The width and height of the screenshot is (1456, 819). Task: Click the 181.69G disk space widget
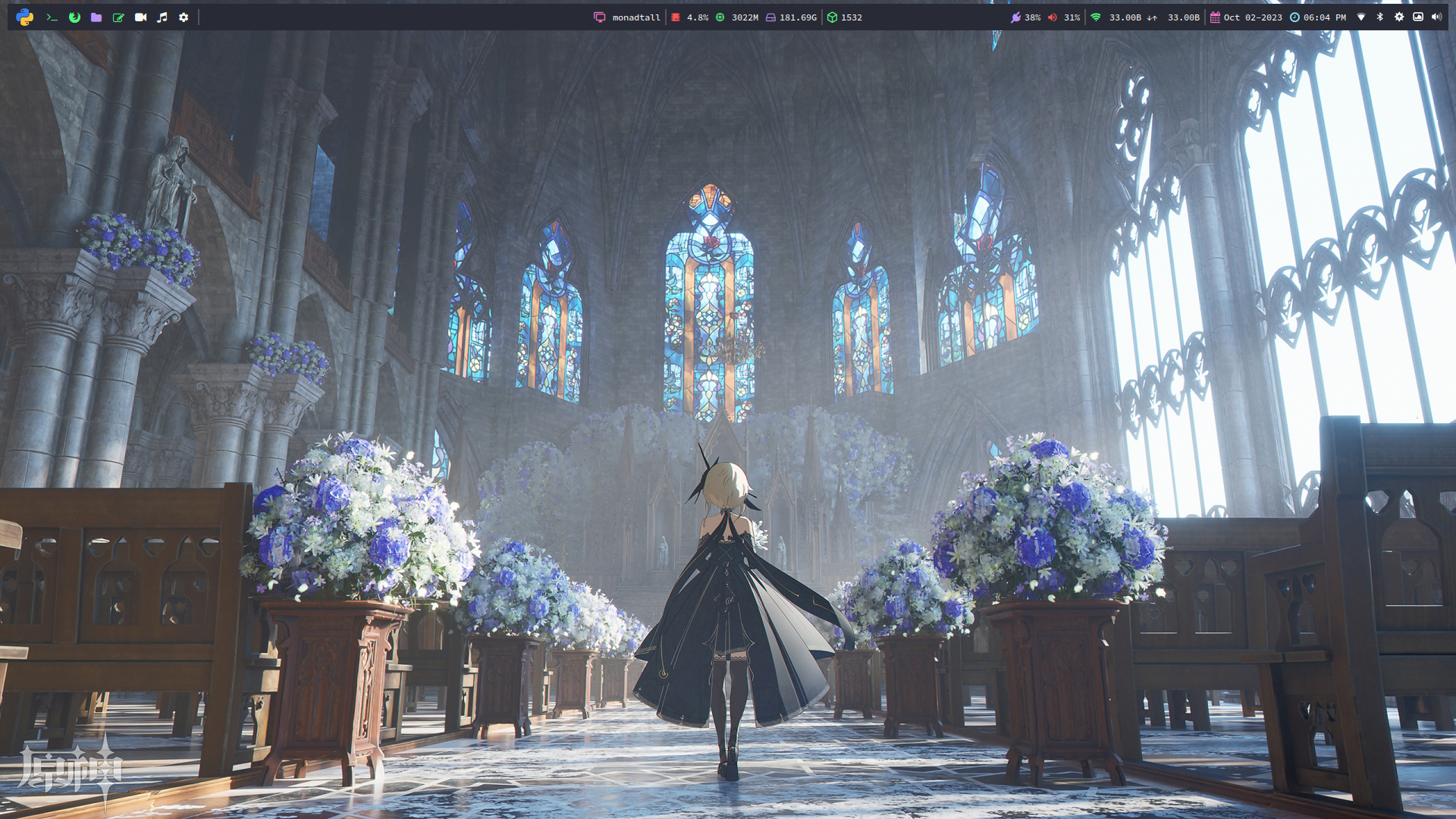point(797,17)
